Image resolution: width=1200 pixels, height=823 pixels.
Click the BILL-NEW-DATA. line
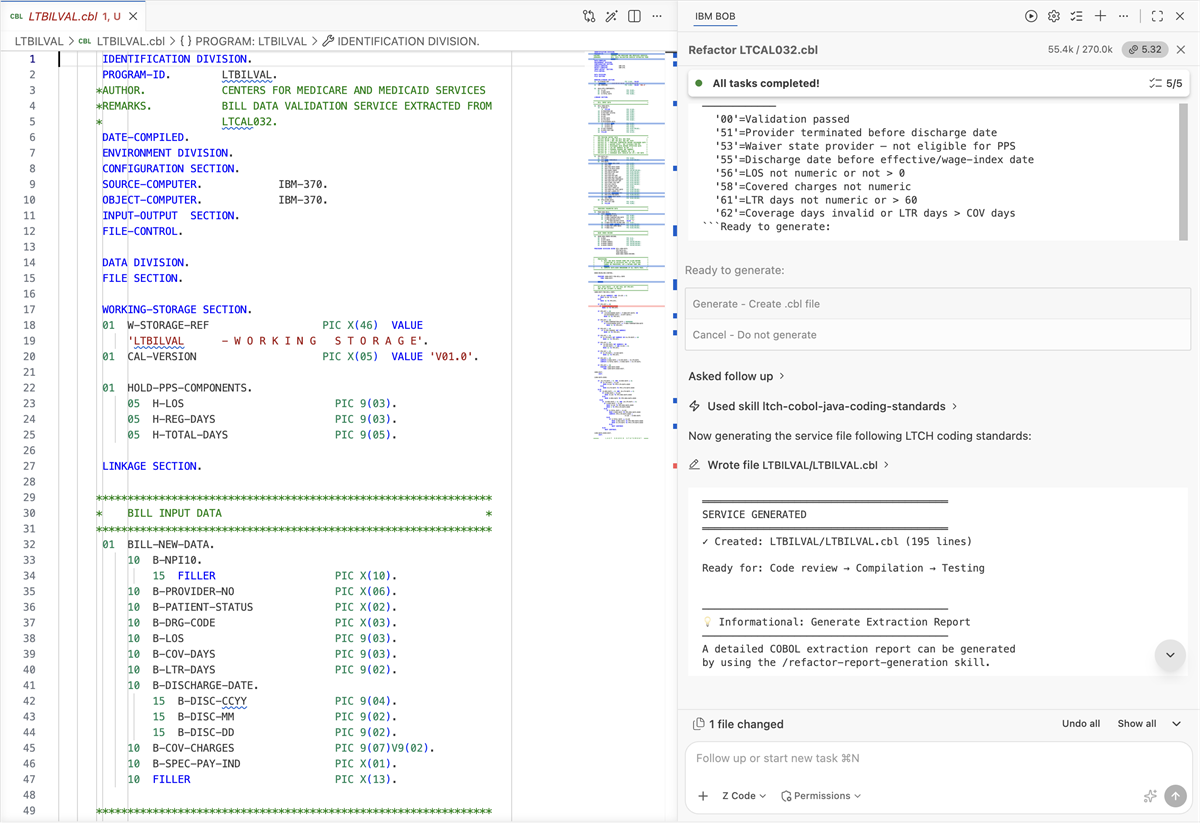point(158,544)
